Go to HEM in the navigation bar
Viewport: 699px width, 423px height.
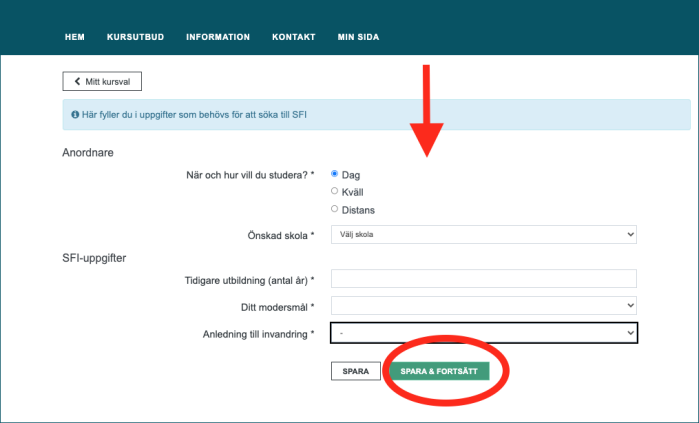74,37
